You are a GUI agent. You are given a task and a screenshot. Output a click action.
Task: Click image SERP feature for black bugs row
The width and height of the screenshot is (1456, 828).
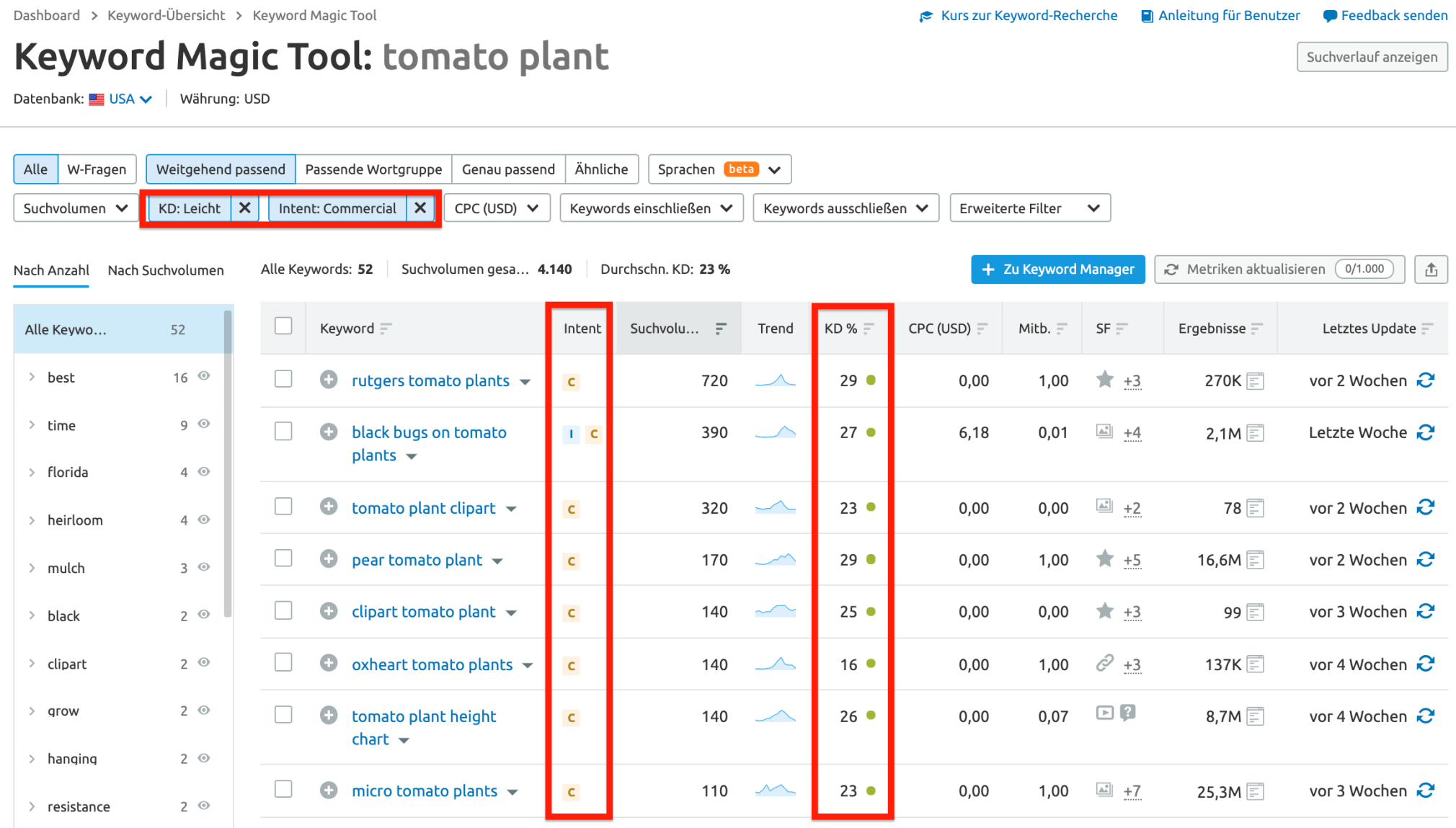1104,431
